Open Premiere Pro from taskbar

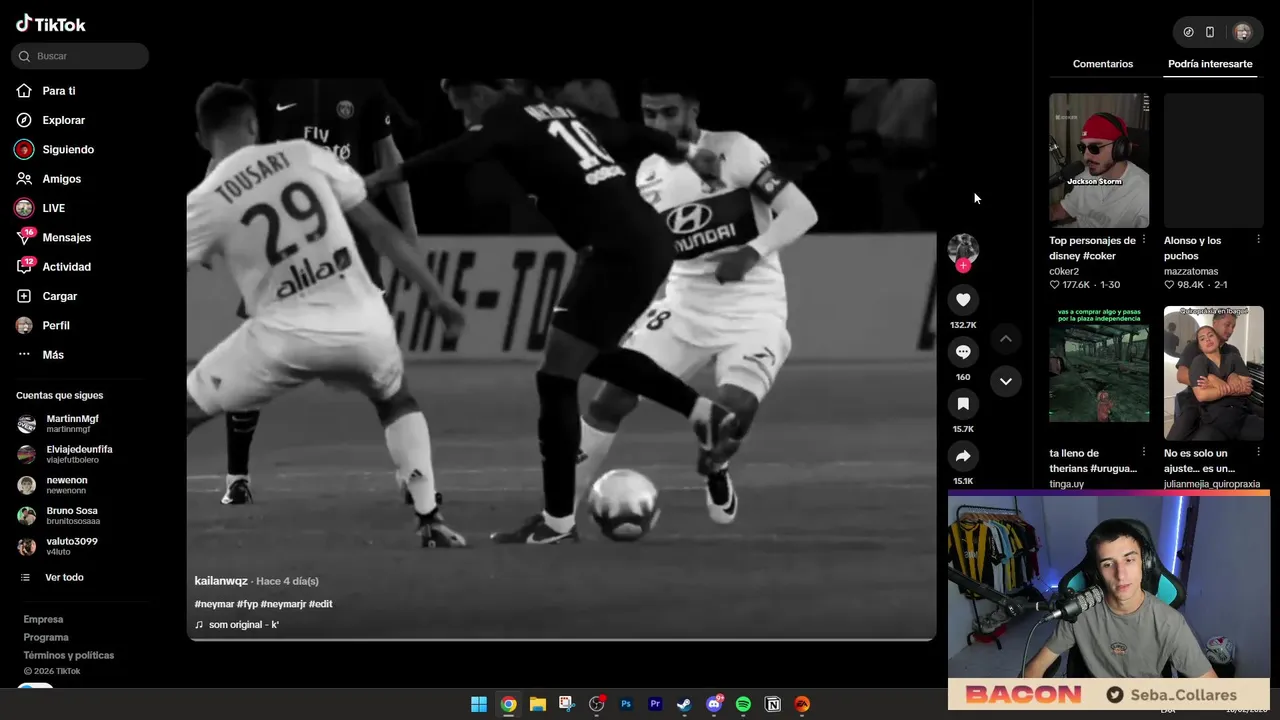tap(655, 704)
